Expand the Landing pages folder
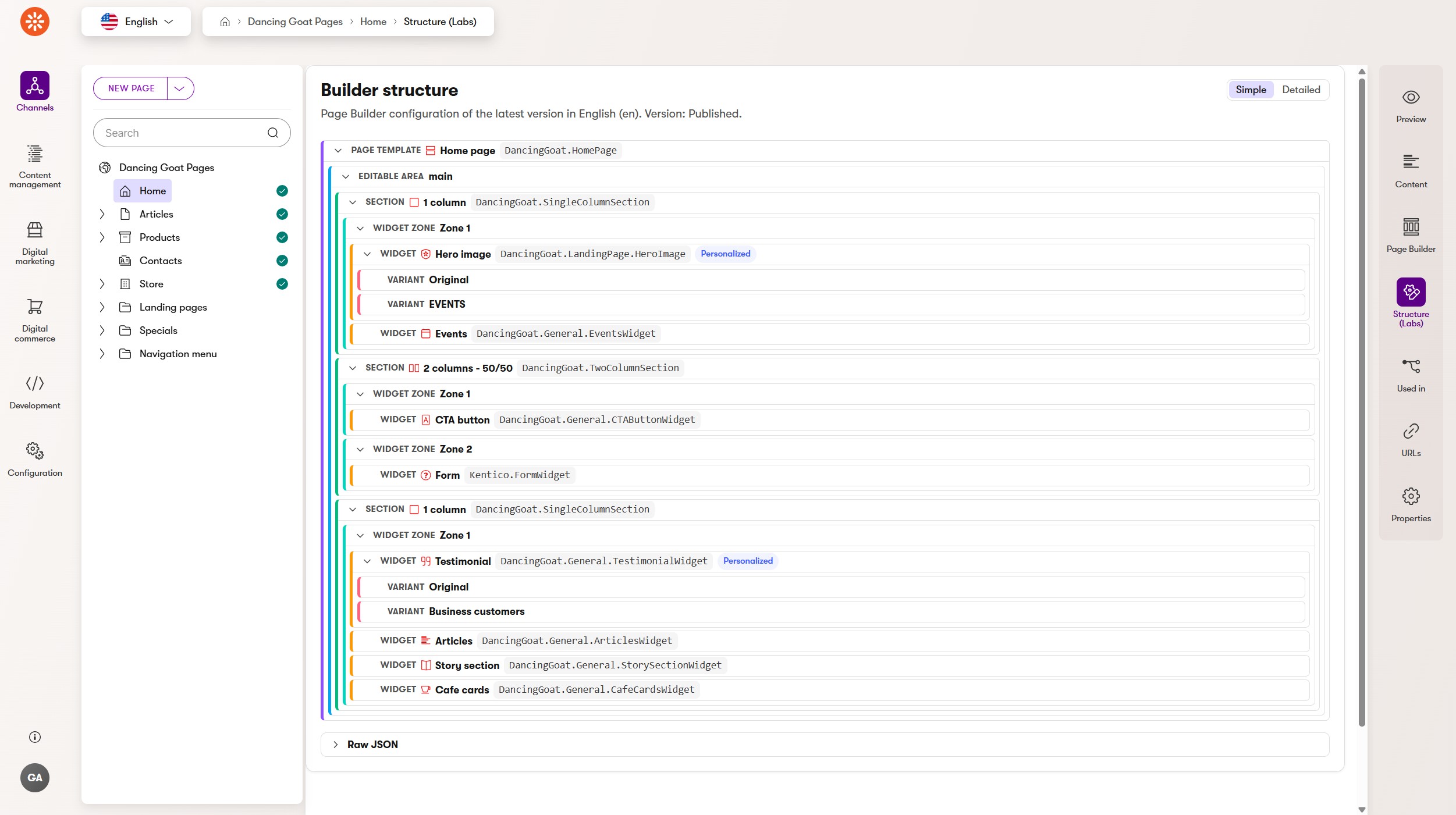This screenshot has width=1456, height=815. (102, 307)
